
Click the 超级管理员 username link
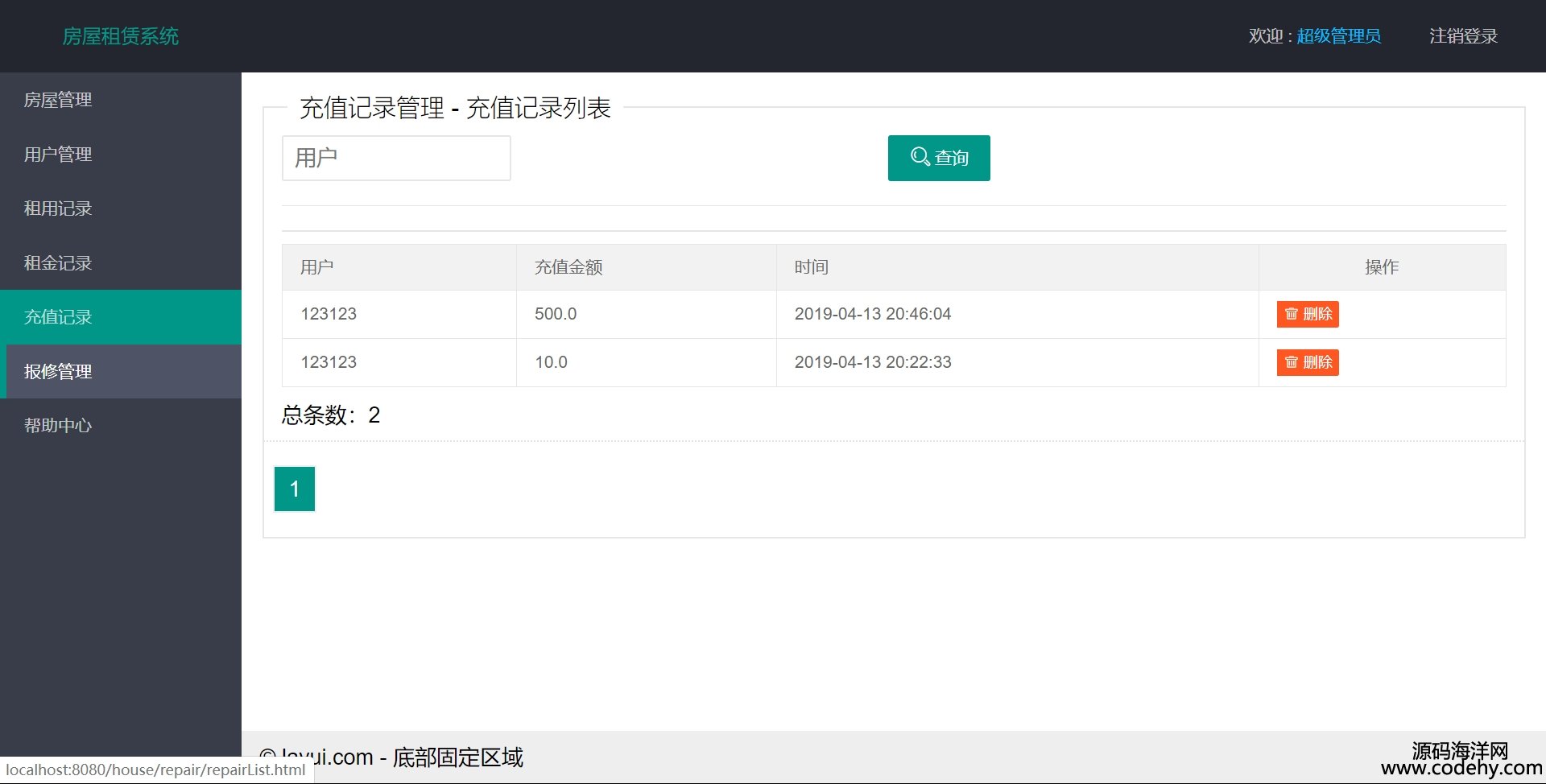(x=1338, y=36)
